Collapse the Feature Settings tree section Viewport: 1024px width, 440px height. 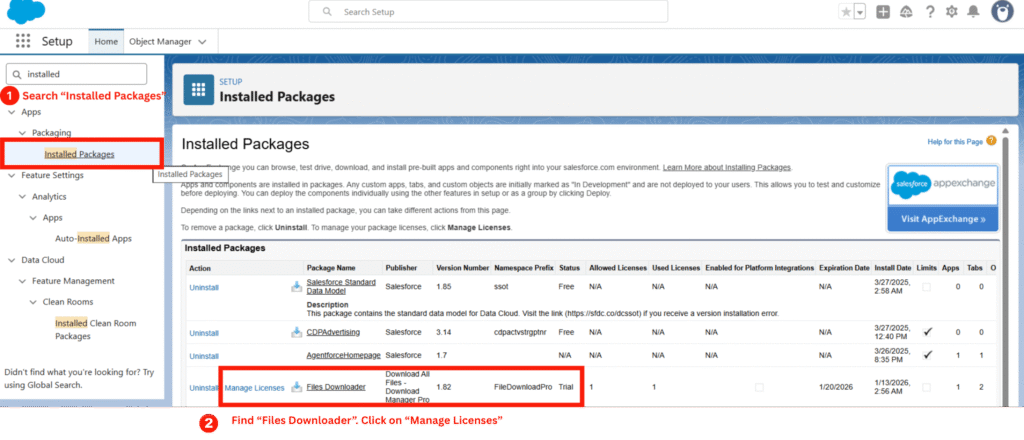(x=11, y=176)
